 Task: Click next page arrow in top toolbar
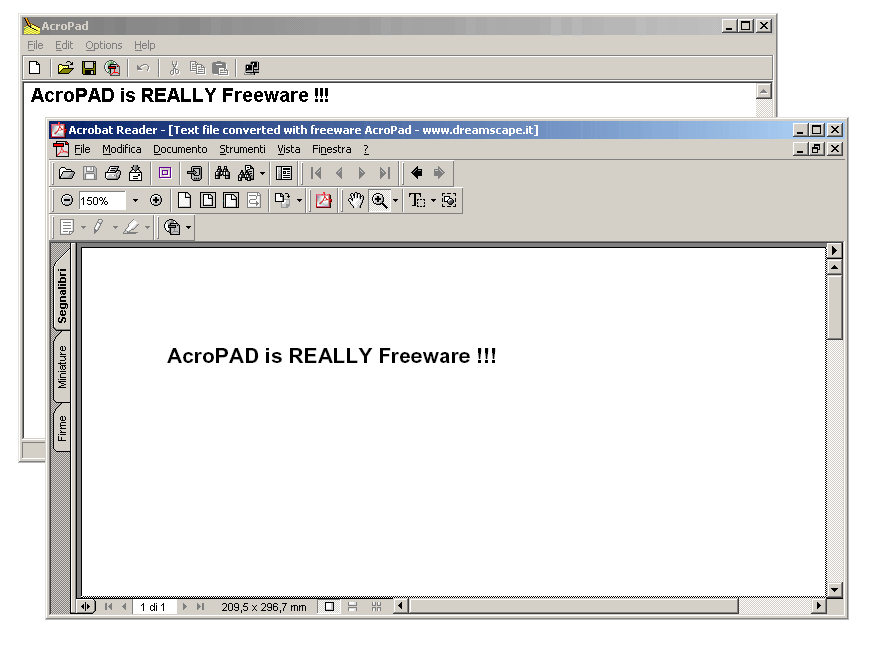[x=362, y=173]
